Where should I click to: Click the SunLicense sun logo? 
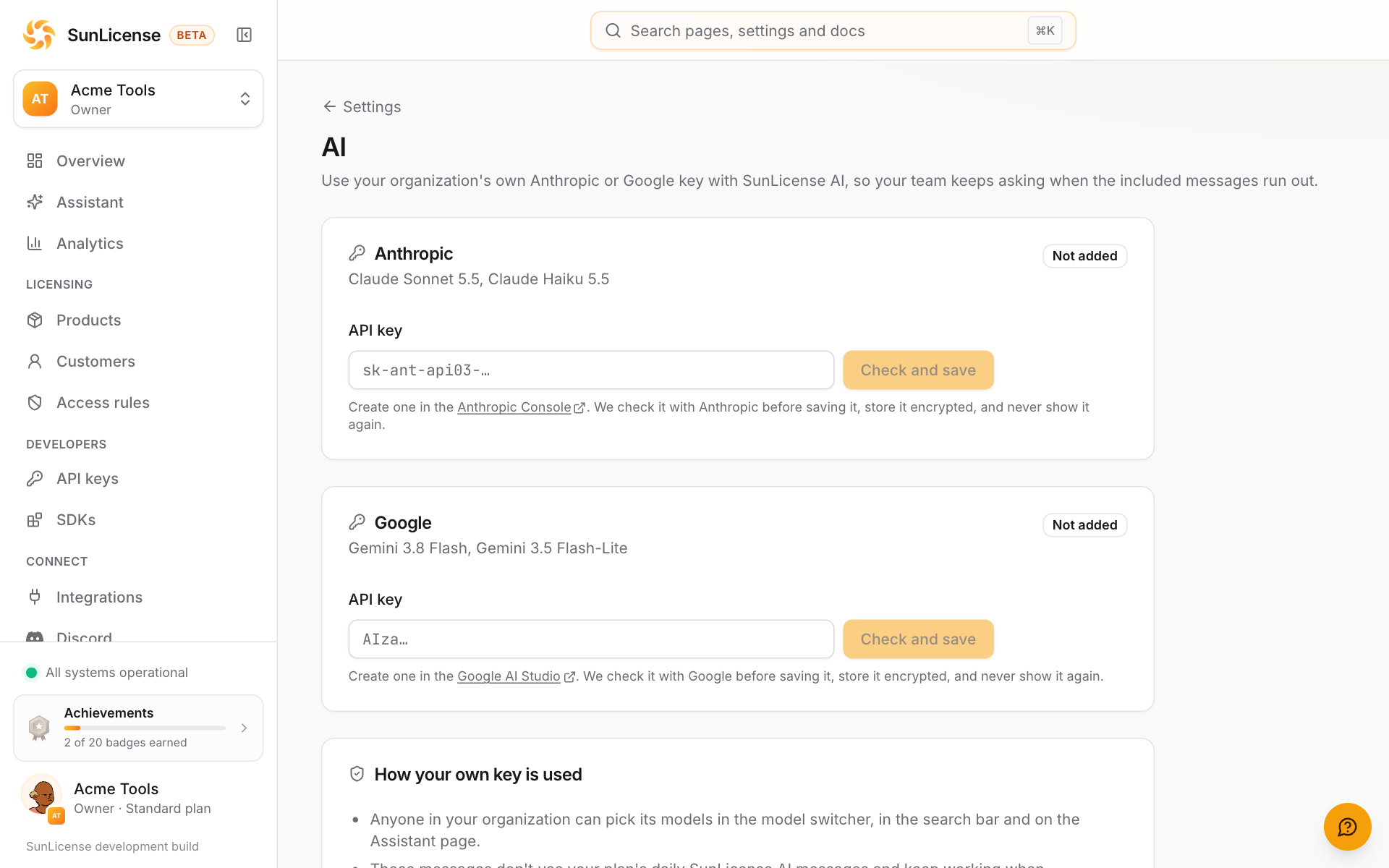tap(39, 35)
